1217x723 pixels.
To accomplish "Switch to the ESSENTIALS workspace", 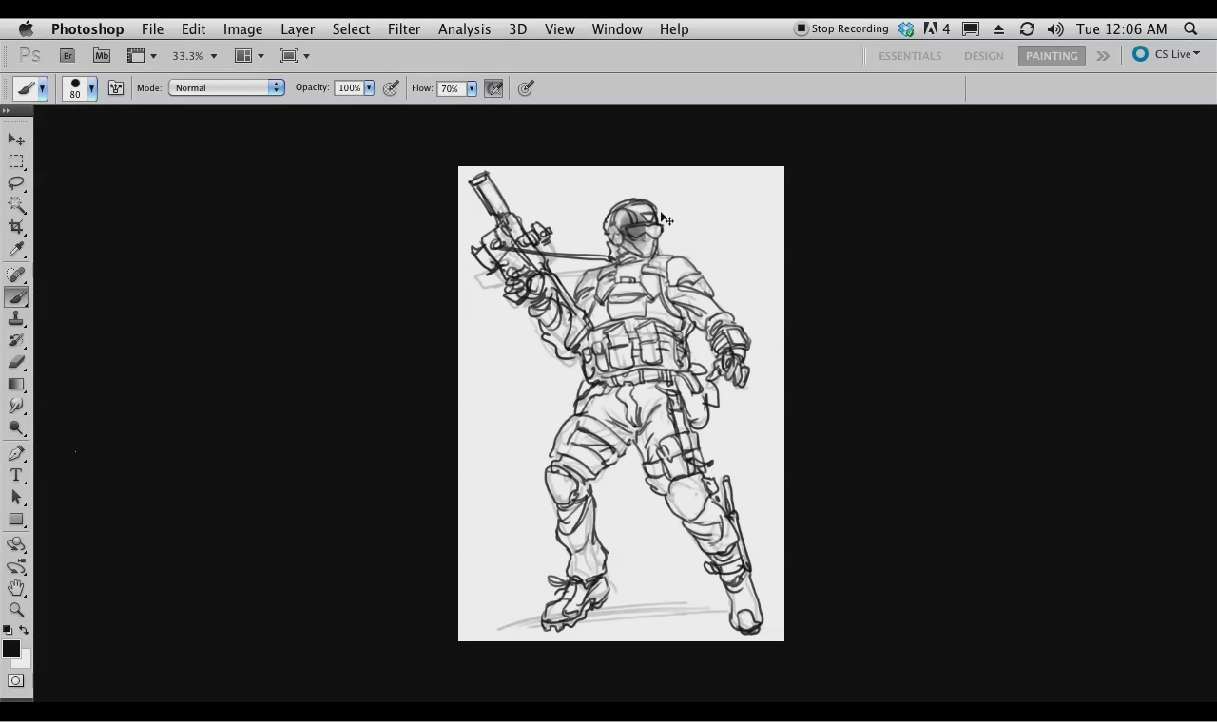I will (x=909, y=56).
